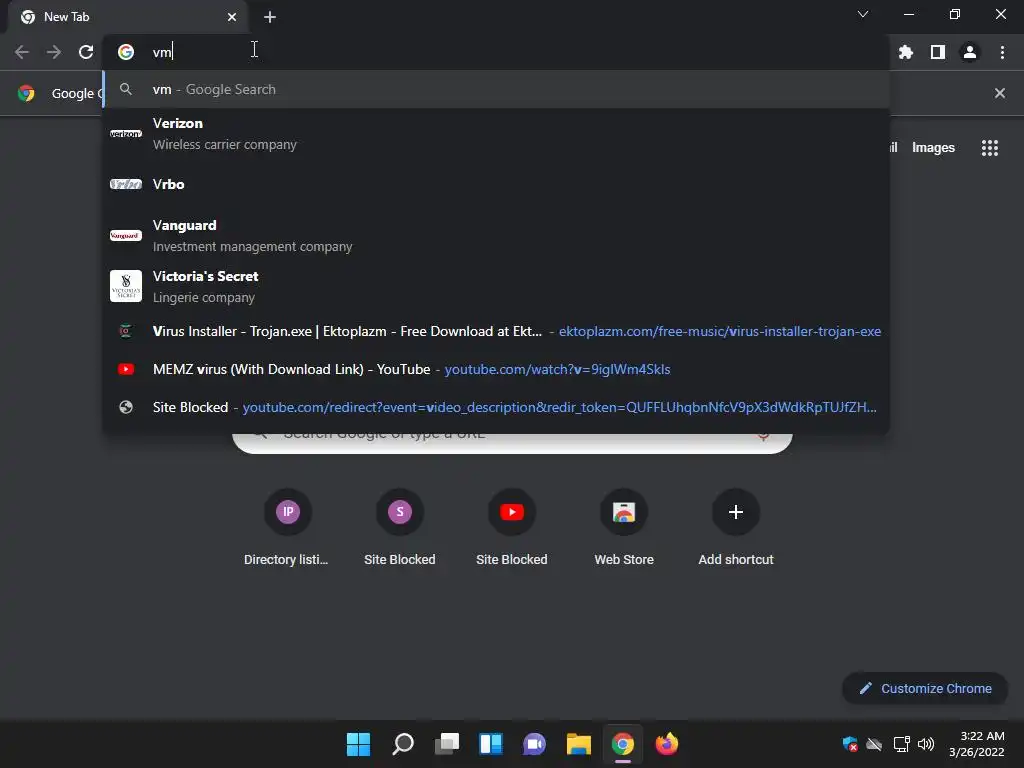
Task: Click the Google Chrome infobar logo
Action: tap(26, 93)
